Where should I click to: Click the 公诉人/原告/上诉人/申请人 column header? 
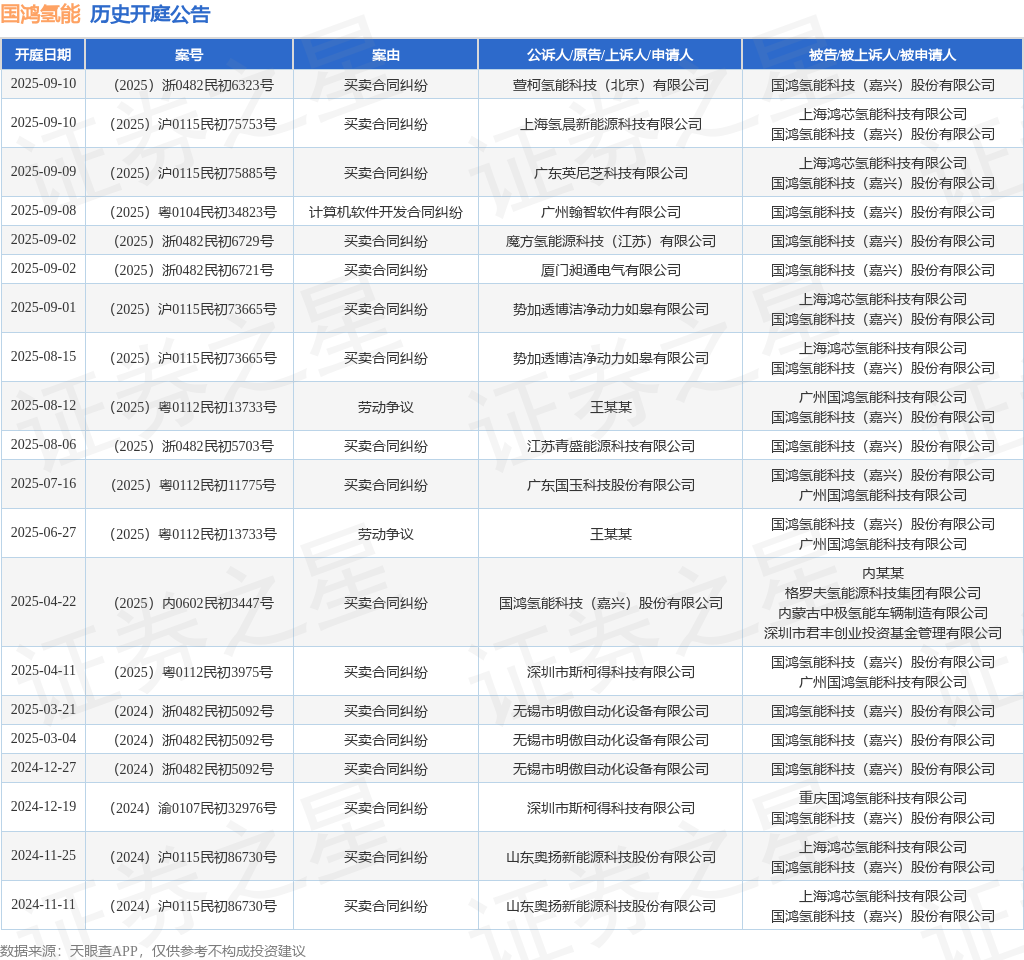point(610,55)
